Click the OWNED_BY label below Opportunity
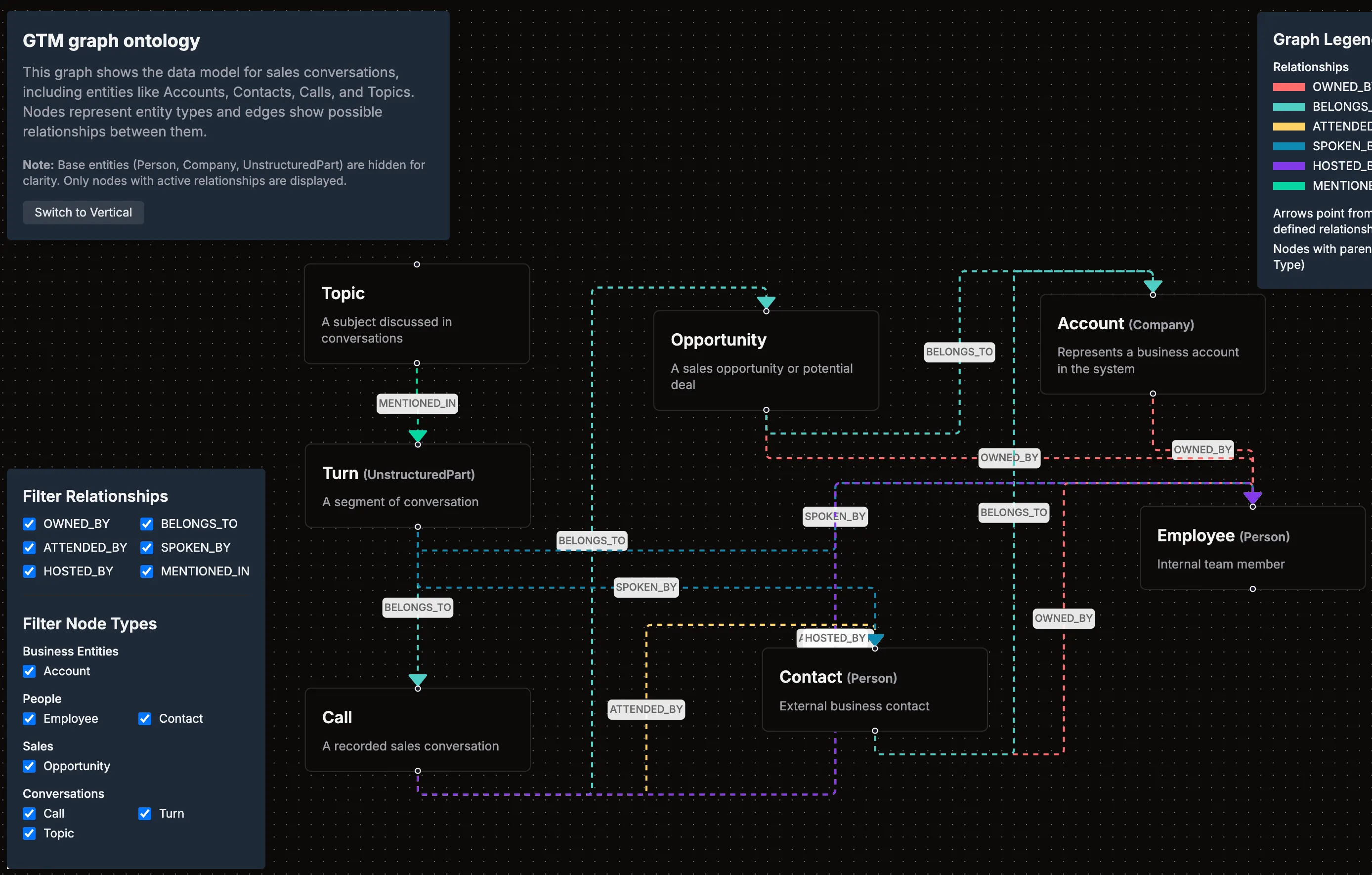 1009,458
